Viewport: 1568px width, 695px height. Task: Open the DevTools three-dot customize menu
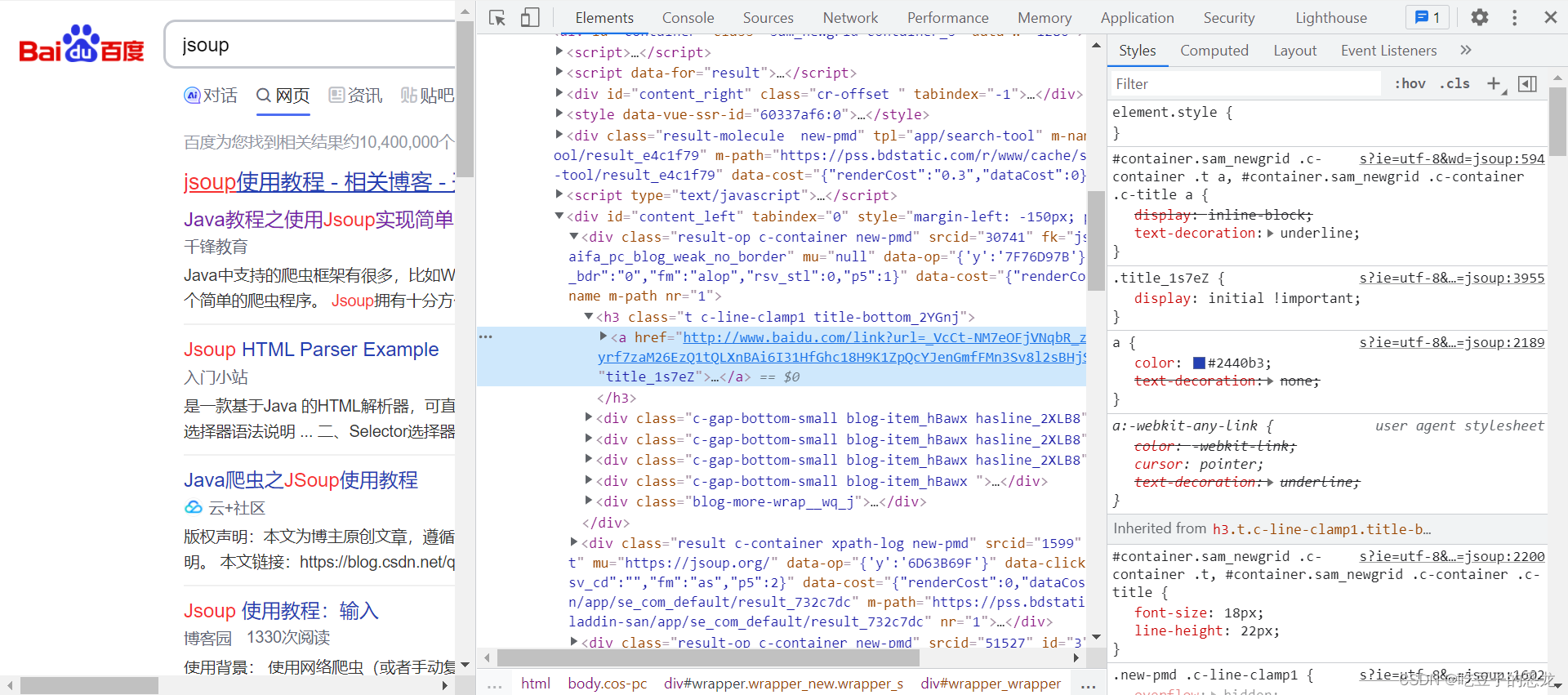coord(1515,17)
